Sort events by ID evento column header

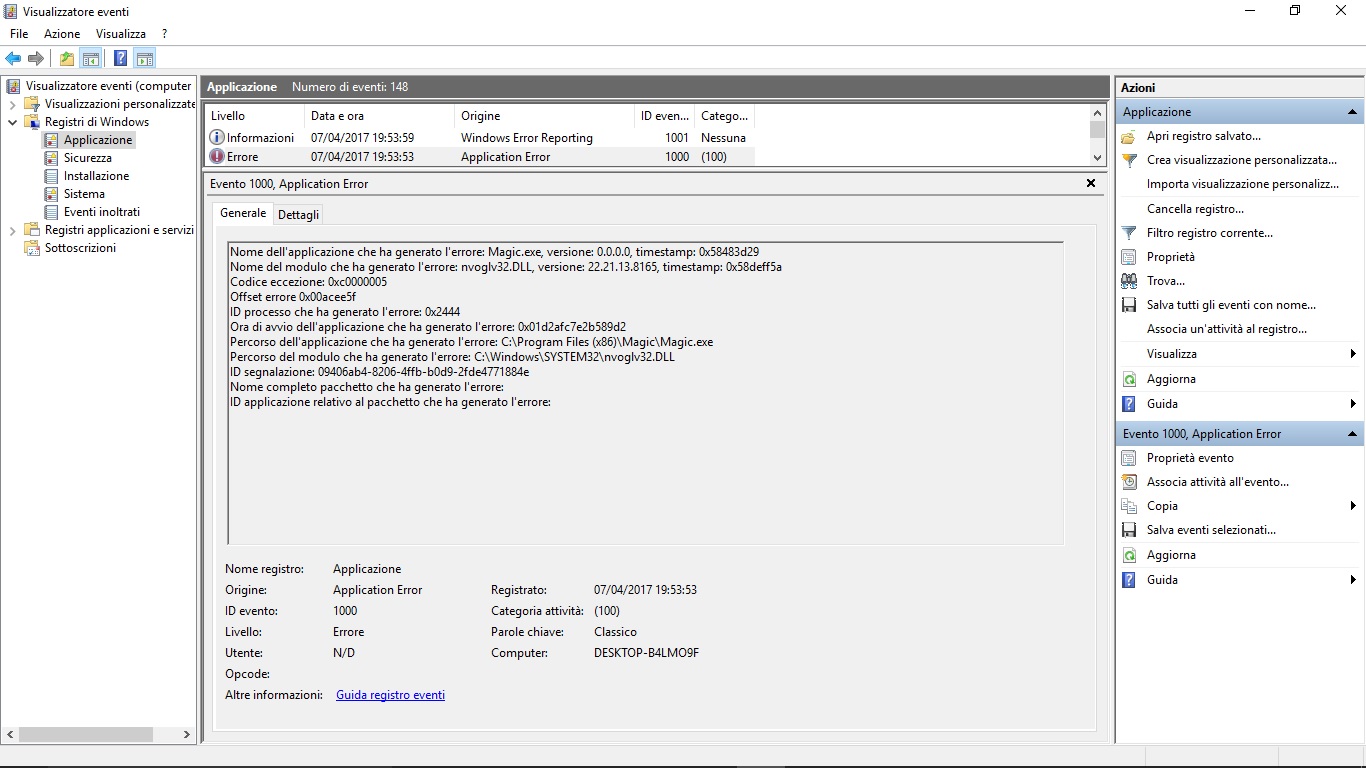664,116
